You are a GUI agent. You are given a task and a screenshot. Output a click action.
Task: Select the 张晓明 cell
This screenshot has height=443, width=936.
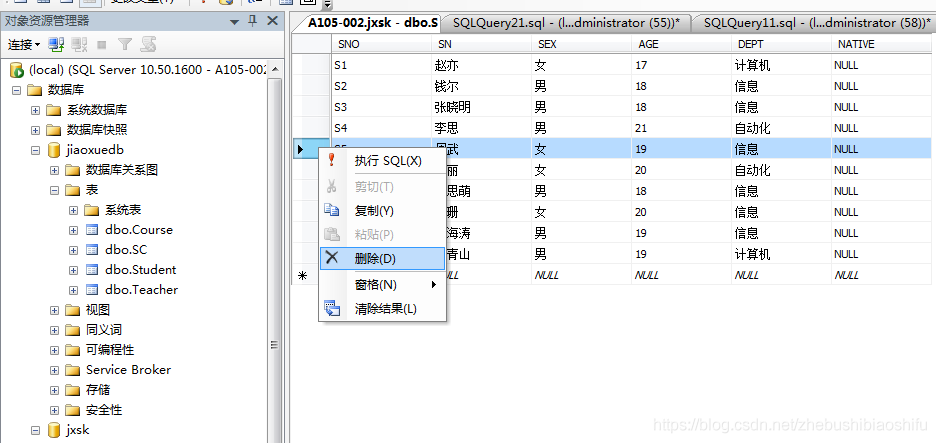[x=481, y=107]
